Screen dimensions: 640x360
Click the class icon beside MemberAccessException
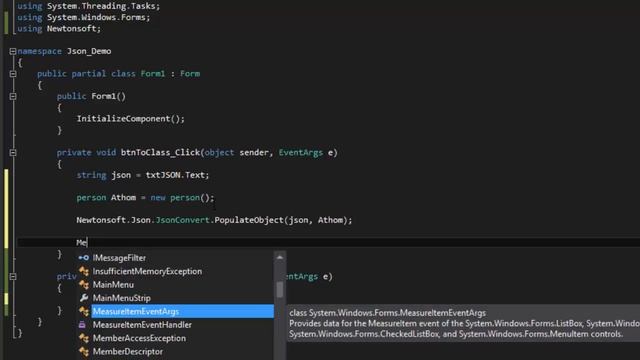84,338
